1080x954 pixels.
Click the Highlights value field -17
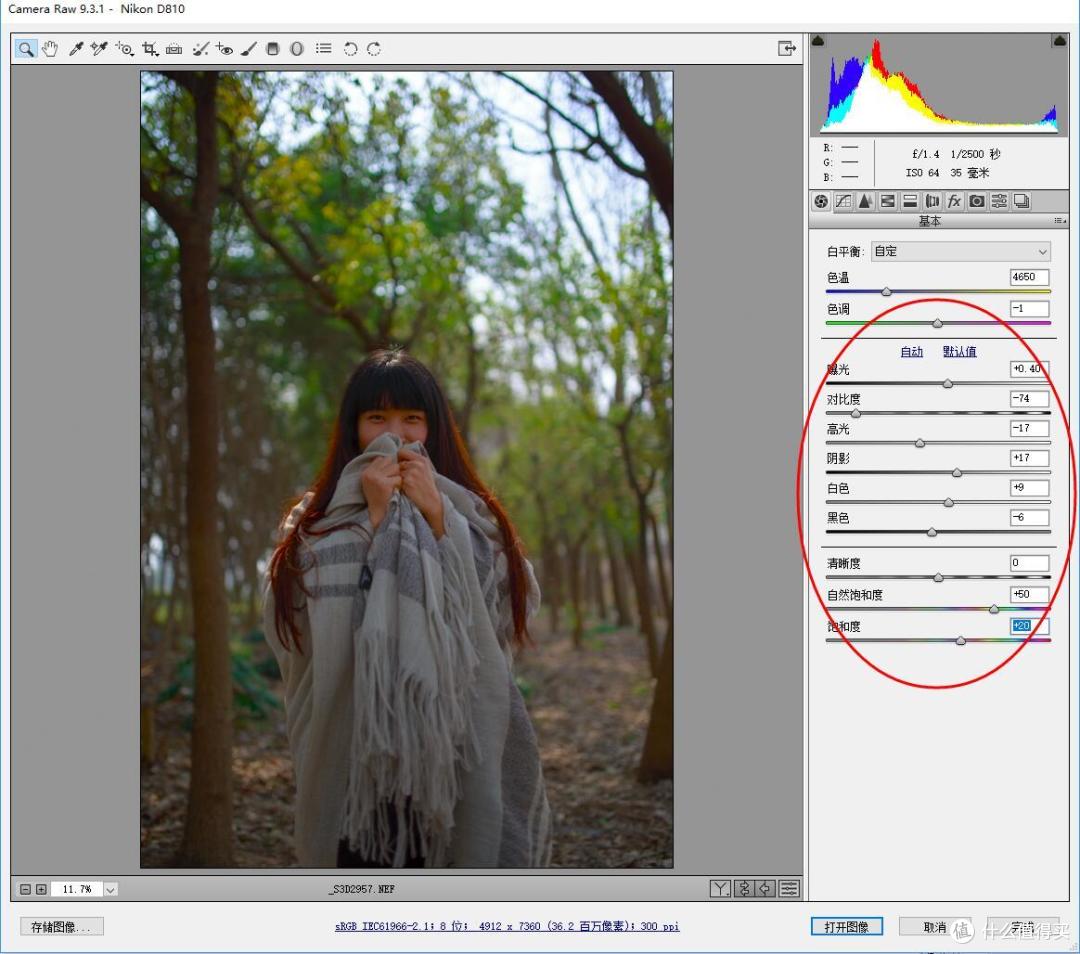click(x=1029, y=428)
